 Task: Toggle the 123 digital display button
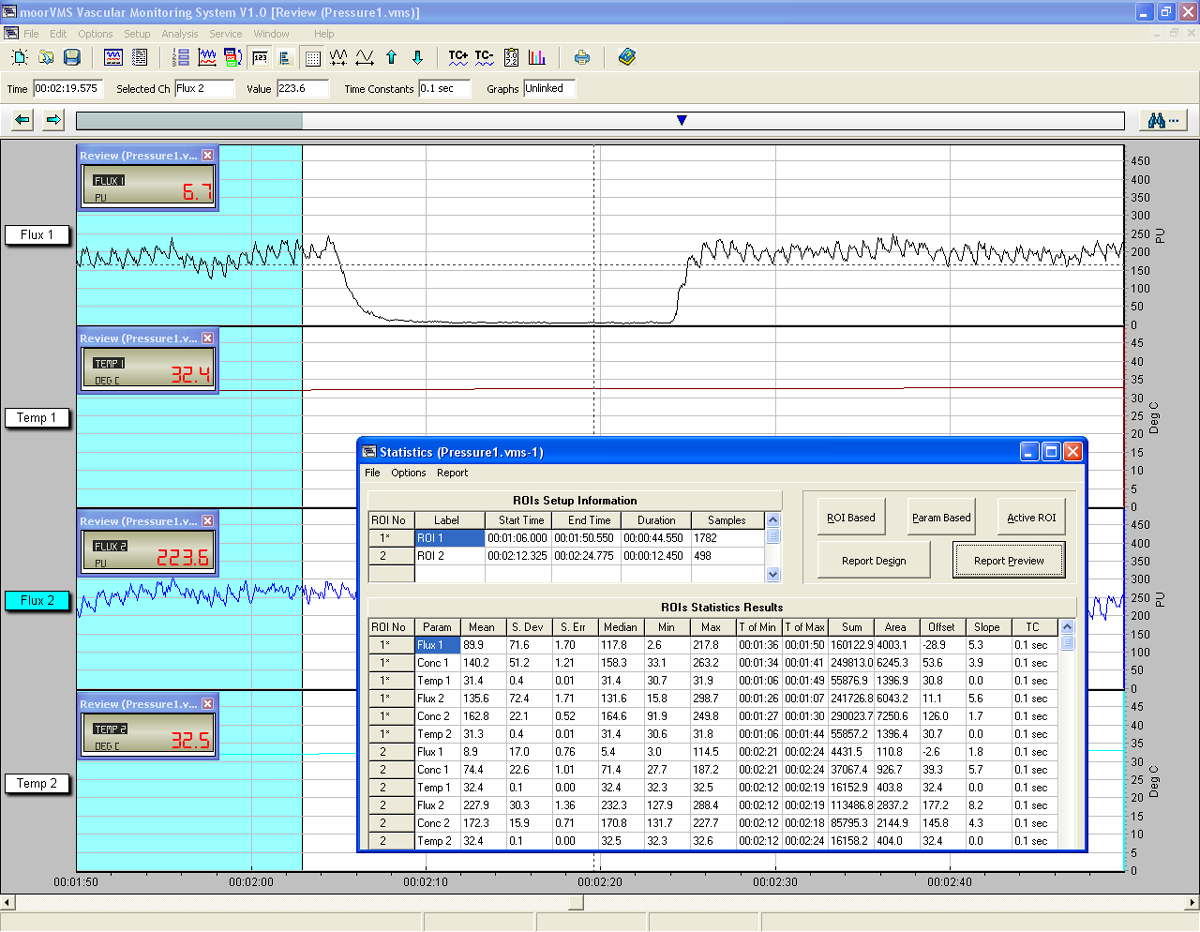coord(260,57)
